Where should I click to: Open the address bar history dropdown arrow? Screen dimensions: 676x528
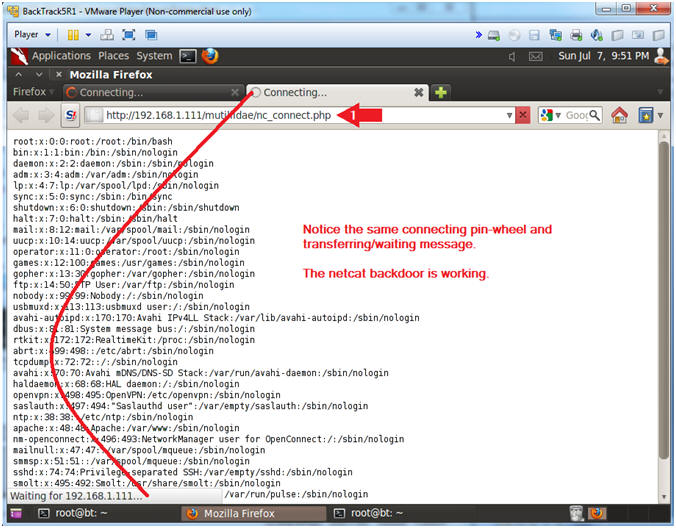(509, 116)
